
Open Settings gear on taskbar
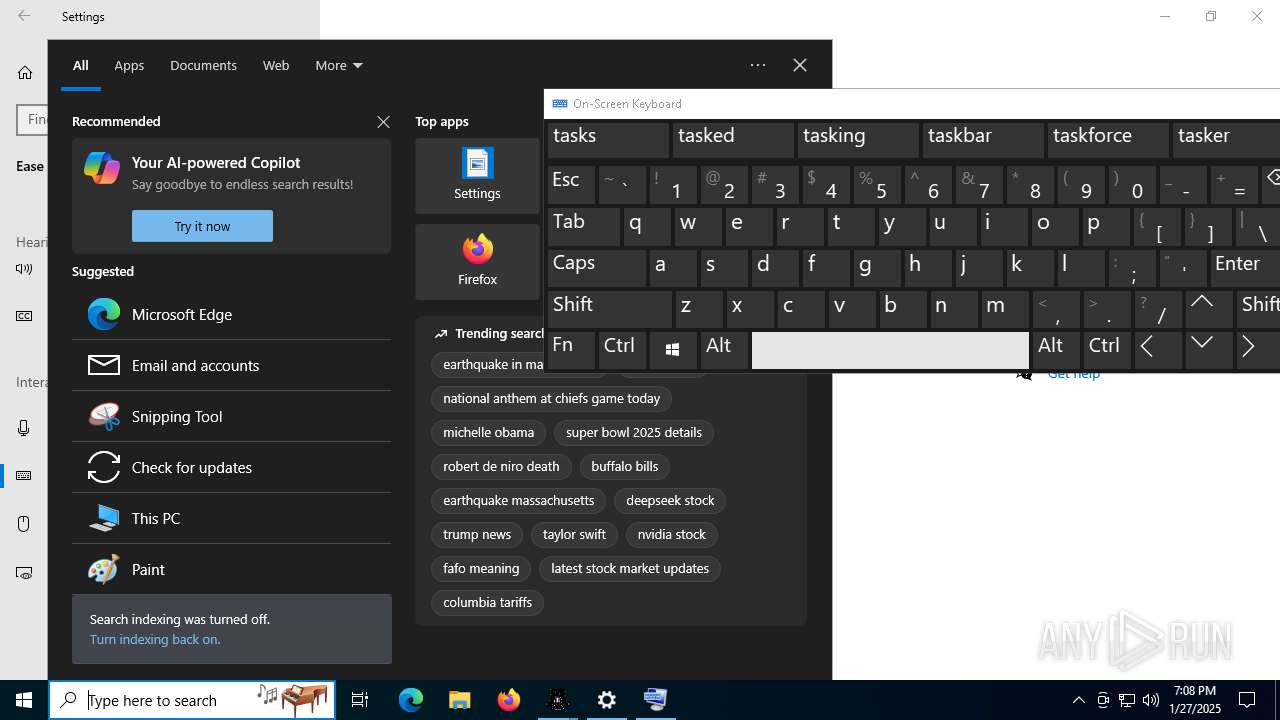(607, 700)
